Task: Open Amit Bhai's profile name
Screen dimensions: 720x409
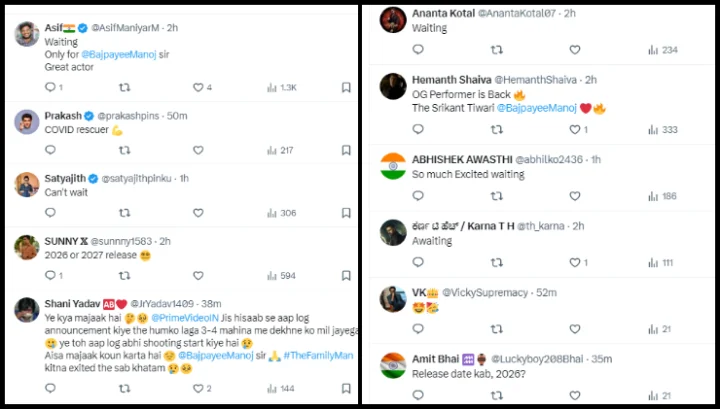Action: pyautogui.click(x=435, y=358)
